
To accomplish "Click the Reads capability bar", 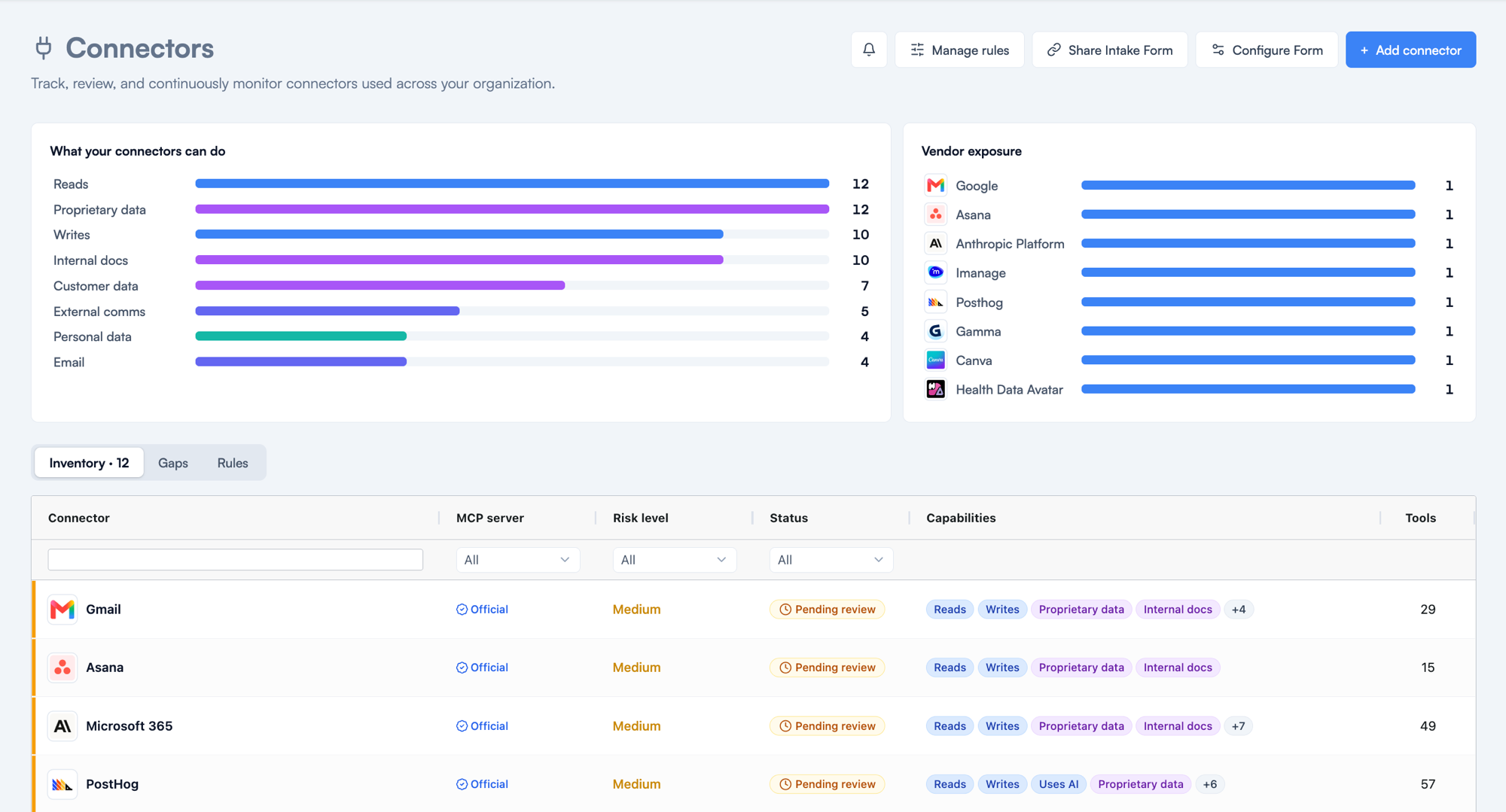I will click(x=512, y=184).
